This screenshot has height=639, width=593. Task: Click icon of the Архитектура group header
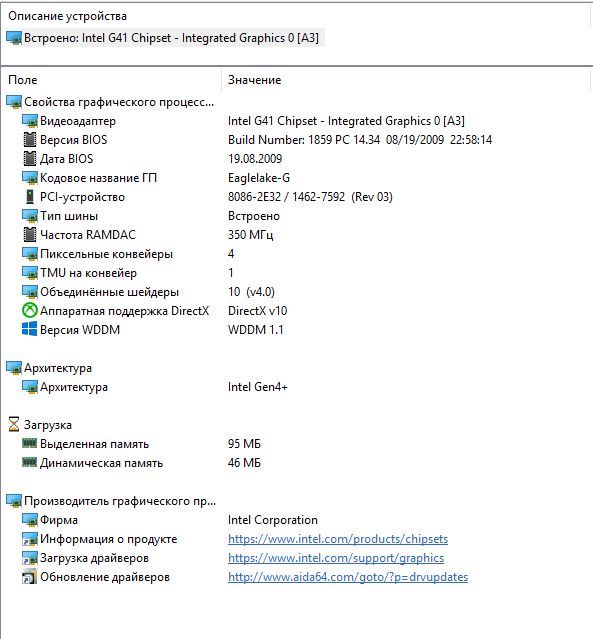tap(14, 368)
